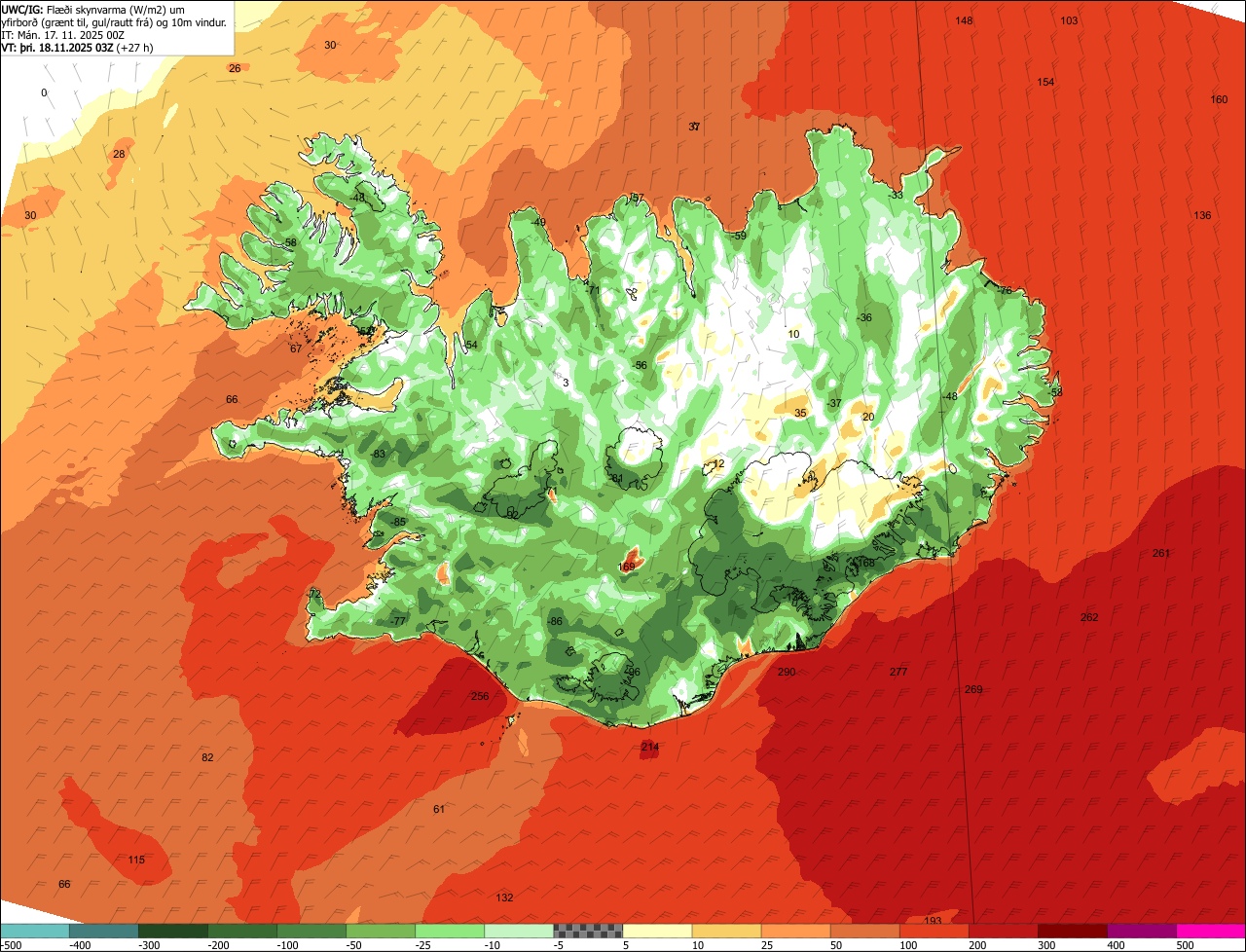Viewport: 1246px width, 952px height.
Task: Click the '-33' value in northeast Iceland
Action: click(896, 195)
